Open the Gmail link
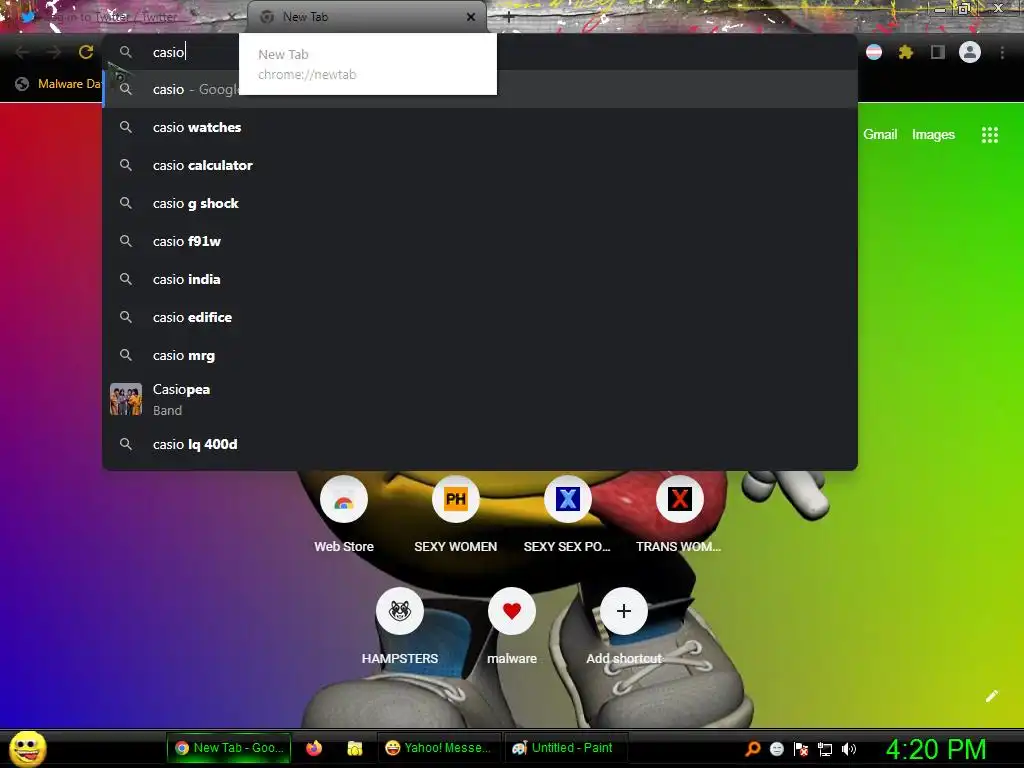1024x768 pixels. pos(880,135)
